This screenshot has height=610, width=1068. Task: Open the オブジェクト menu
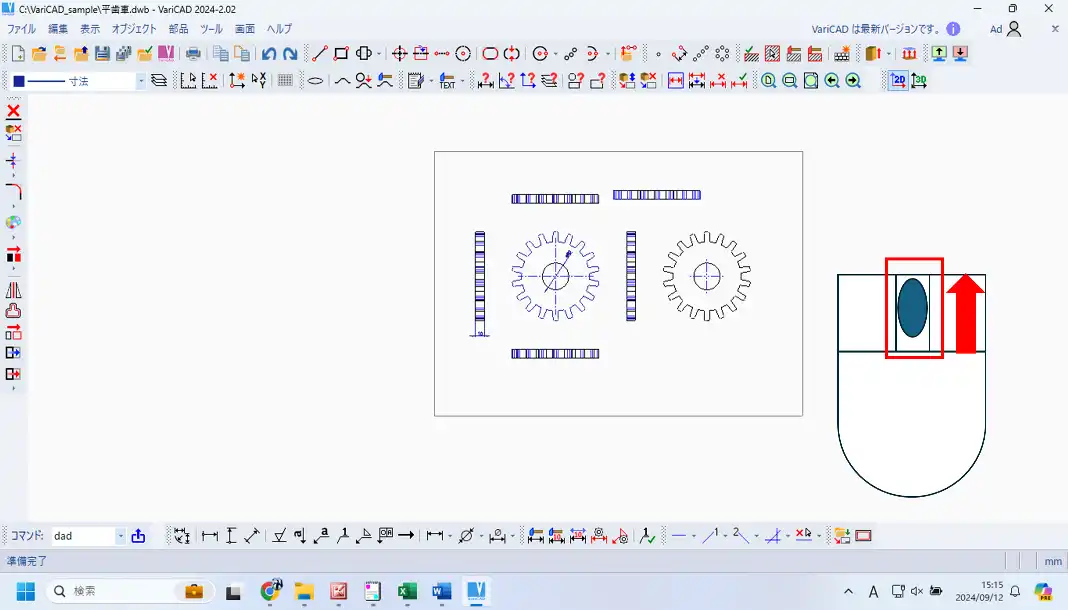click(x=134, y=29)
